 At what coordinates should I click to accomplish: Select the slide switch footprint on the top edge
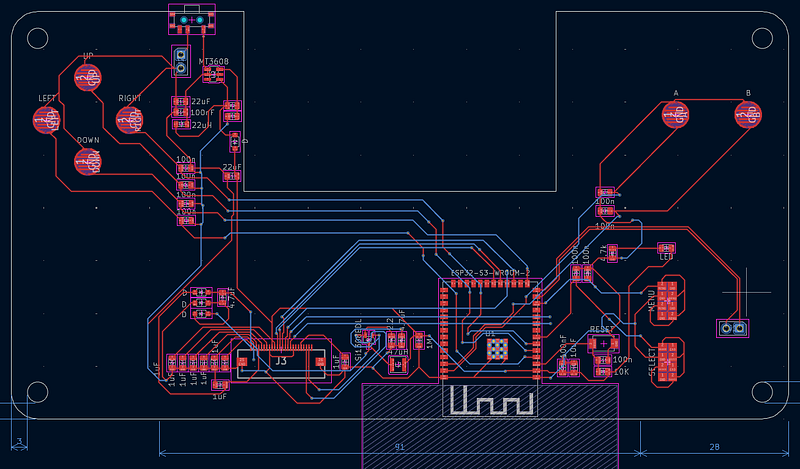point(192,19)
